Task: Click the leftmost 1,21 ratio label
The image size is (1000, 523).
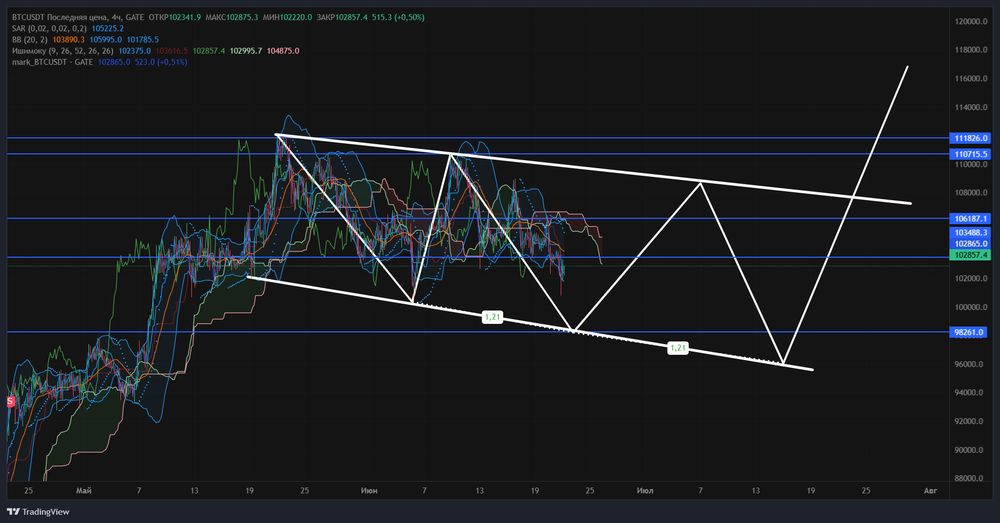Action: click(492, 316)
